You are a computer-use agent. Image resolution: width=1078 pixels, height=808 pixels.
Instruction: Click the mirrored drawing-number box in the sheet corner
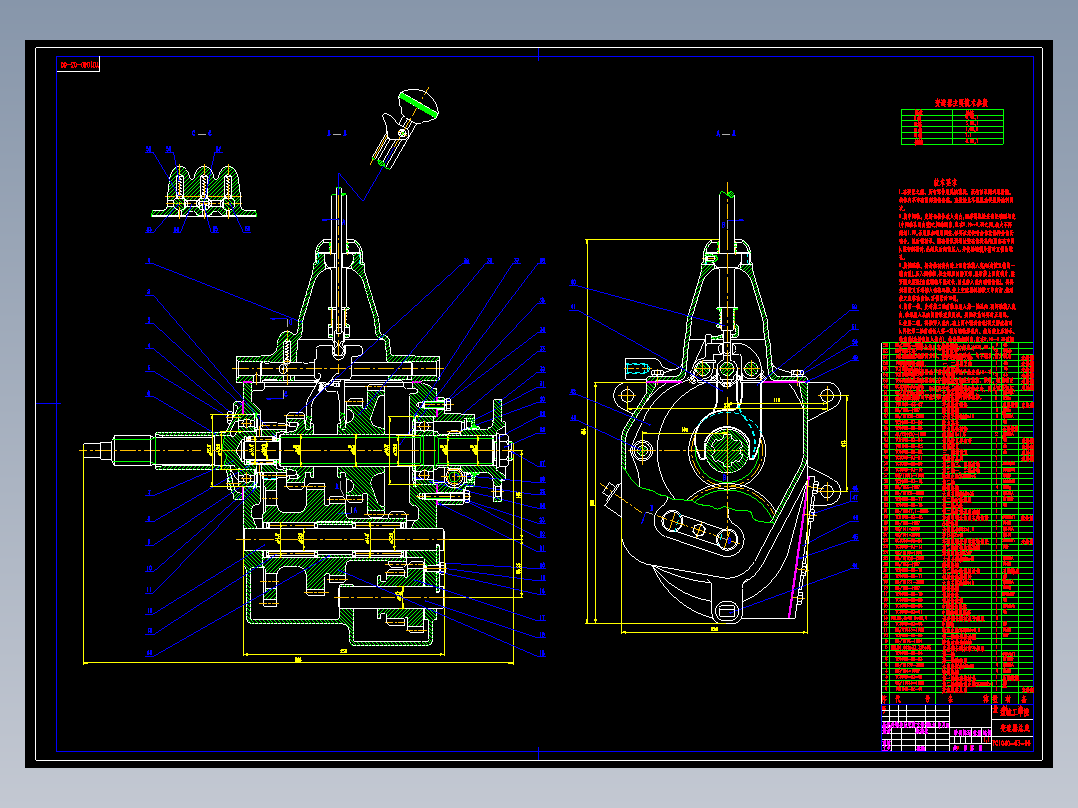78,65
